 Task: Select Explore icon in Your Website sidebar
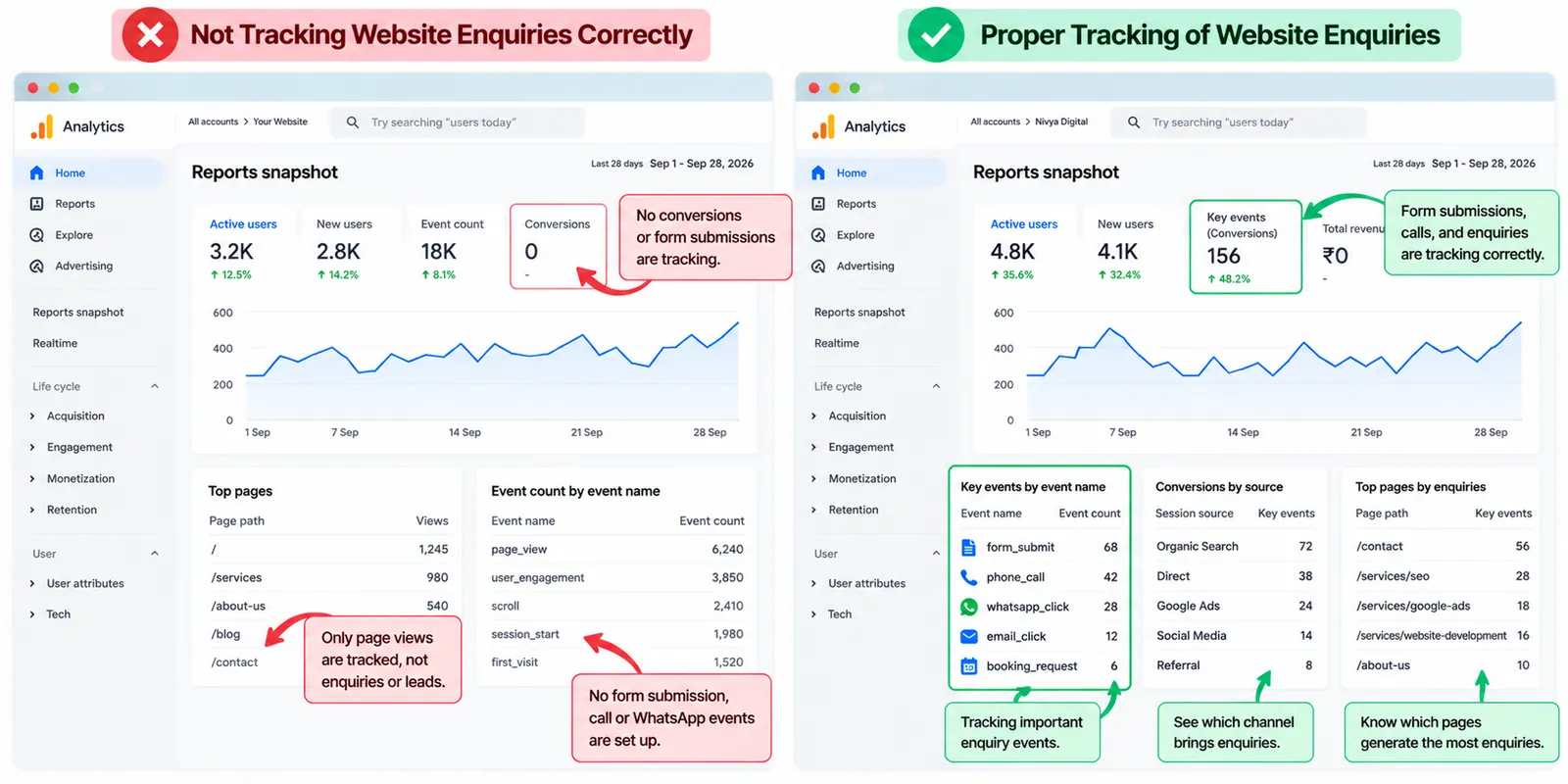[37, 235]
